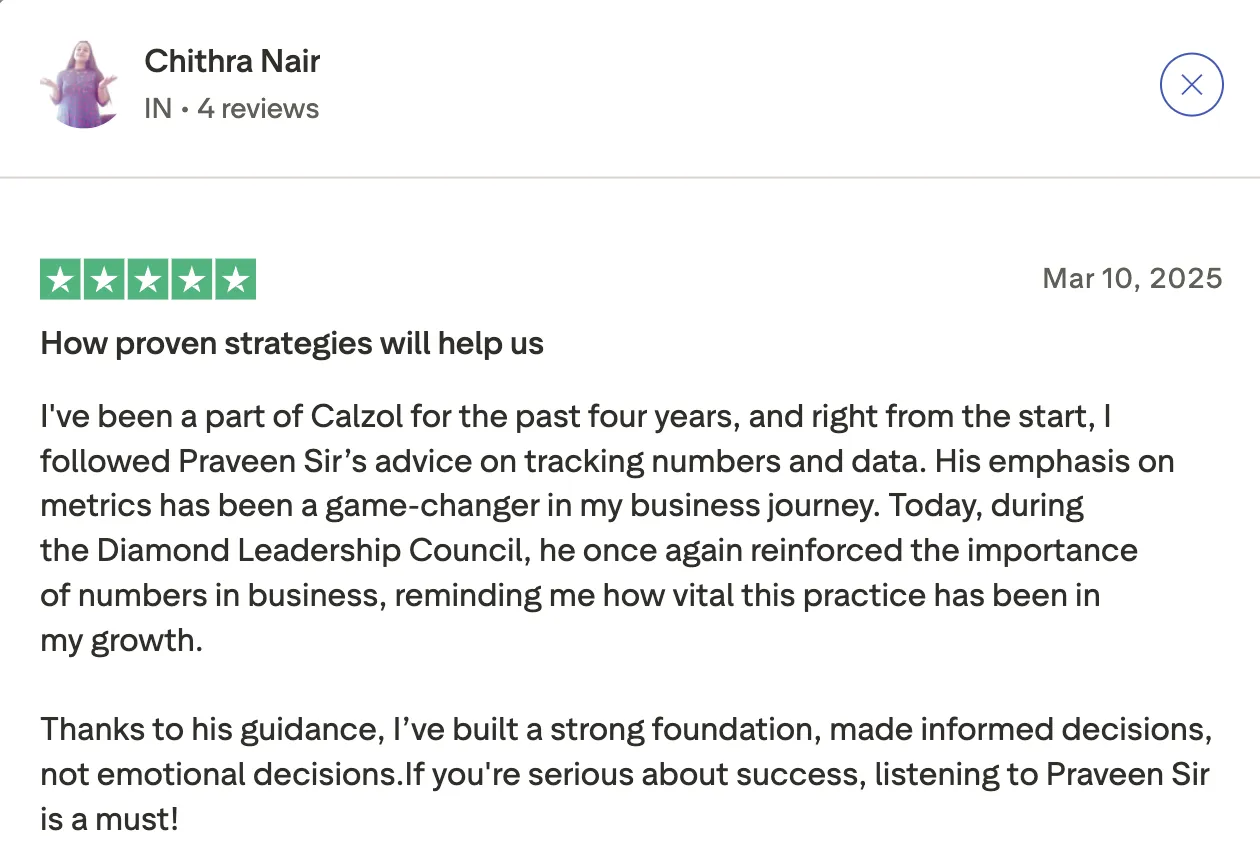This screenshot has height=858, width=1260.
Task: Click the review date Mar 10, 2025
Action: (x=1132, y=278)
